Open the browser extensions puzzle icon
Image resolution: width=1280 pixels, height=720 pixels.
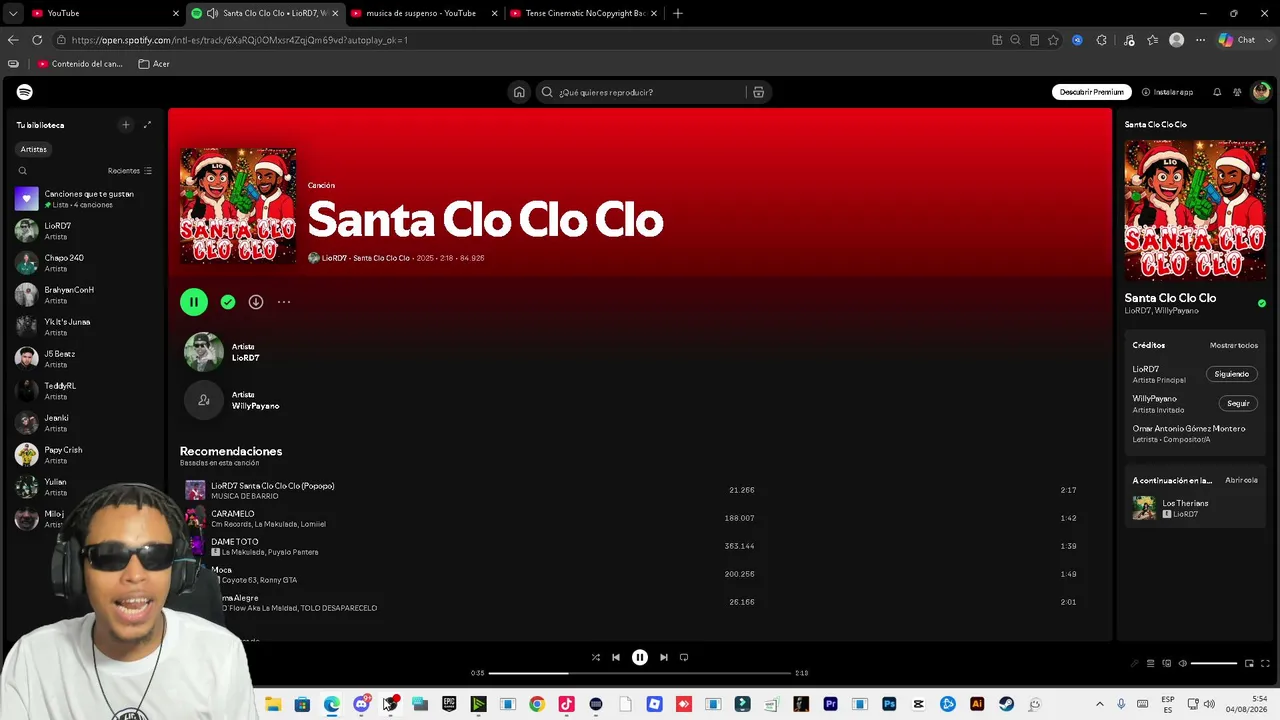1101,40
